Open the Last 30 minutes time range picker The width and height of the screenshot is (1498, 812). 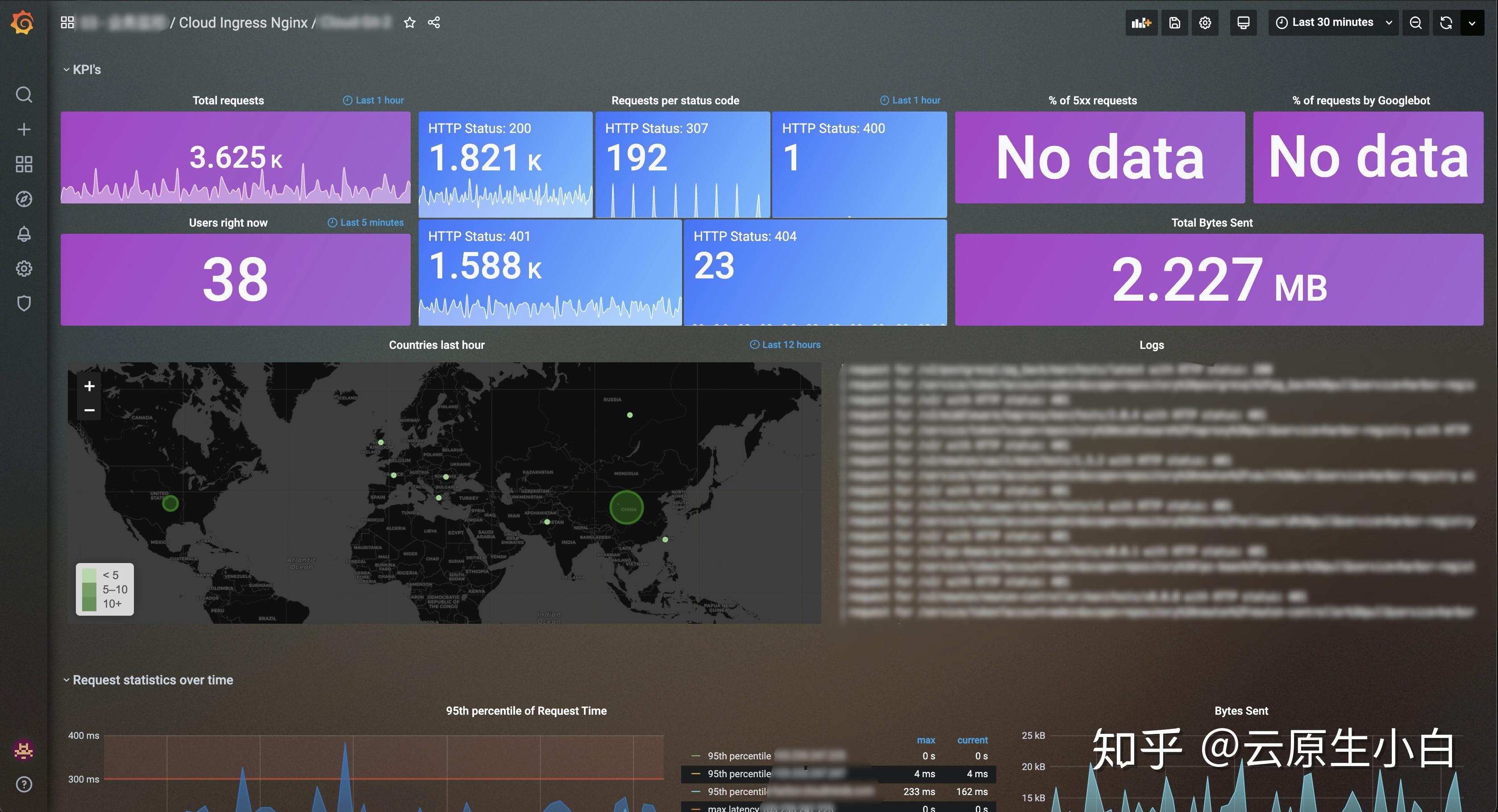coord(1332,22)
